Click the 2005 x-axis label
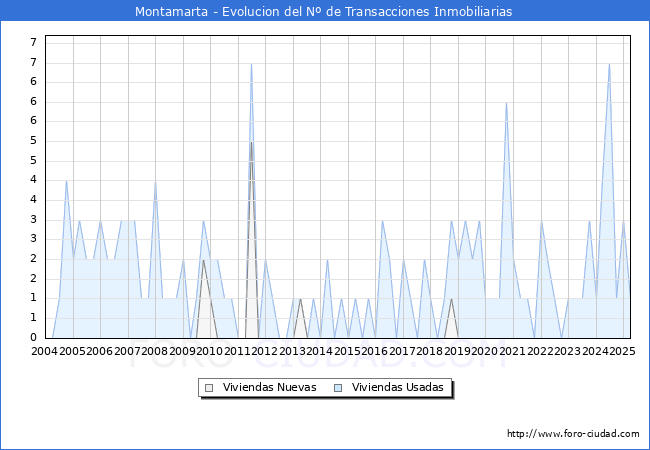Screen dimensions: 650x450 pos(72,351)
